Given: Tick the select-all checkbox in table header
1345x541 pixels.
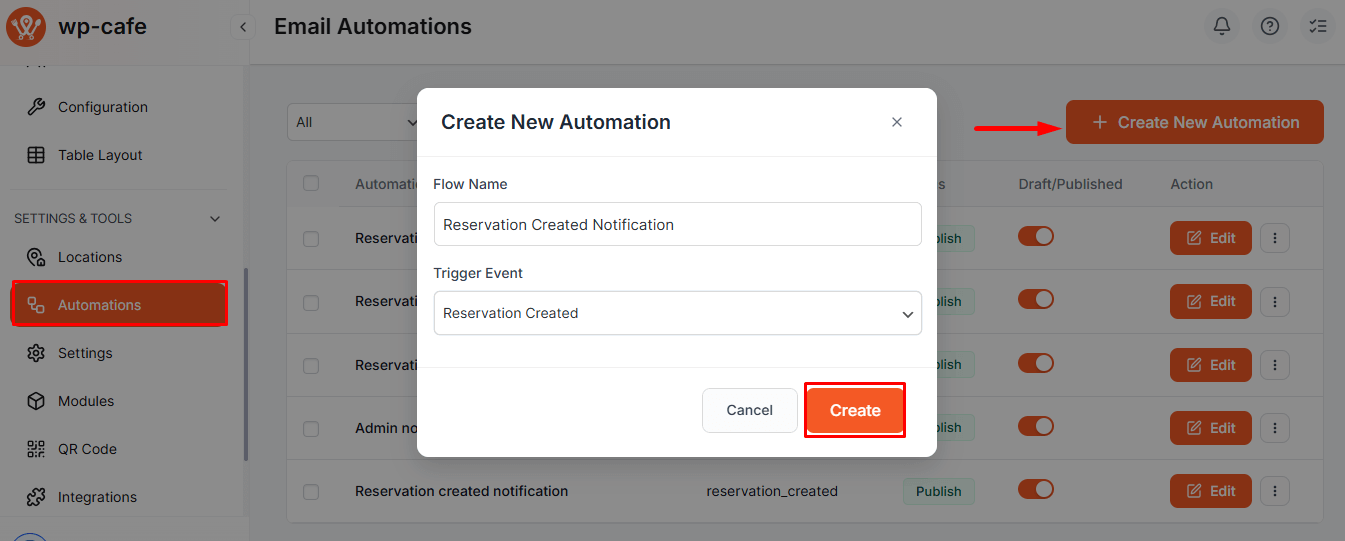Looking at the screenshot, I should coord(311,183).
